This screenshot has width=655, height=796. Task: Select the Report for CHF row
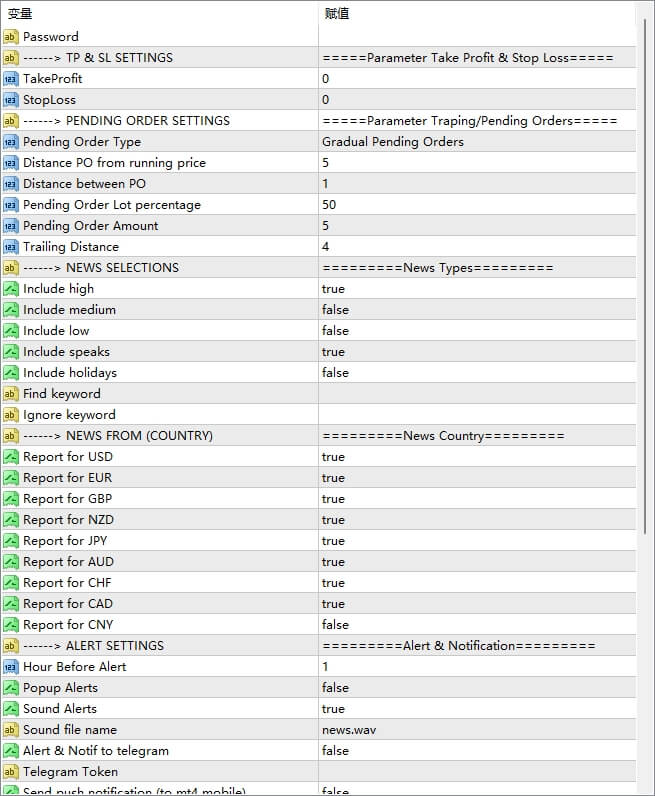[x=319, y=583]
